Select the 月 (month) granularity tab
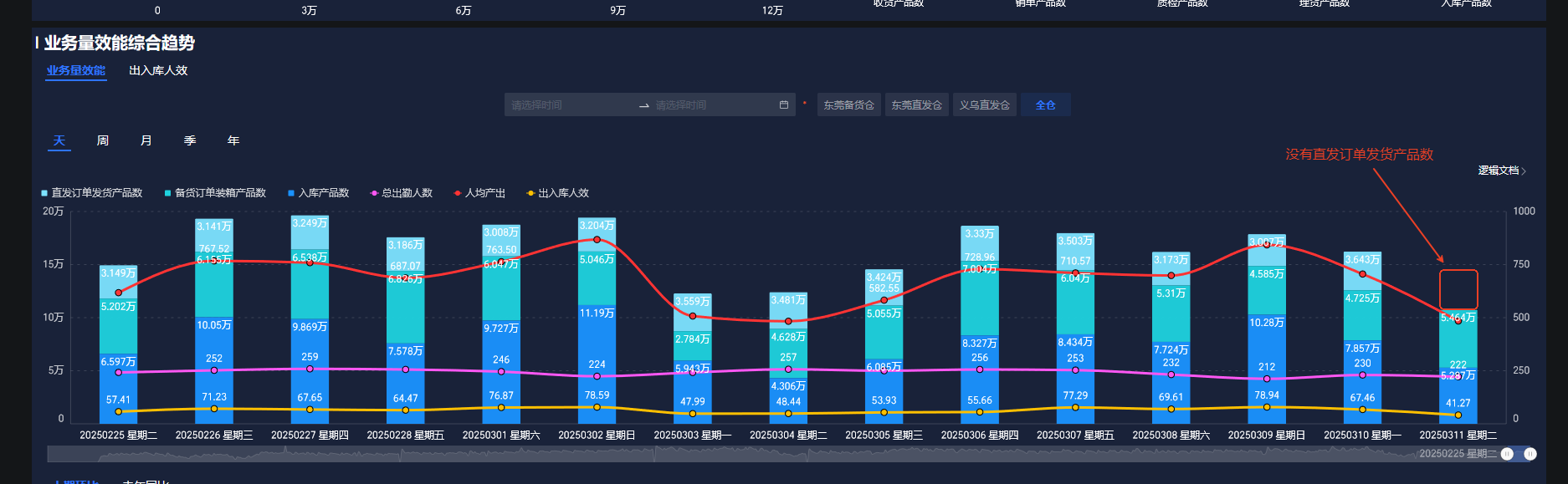The width and height of the screenshot is (1568, 484). (146, 140)
